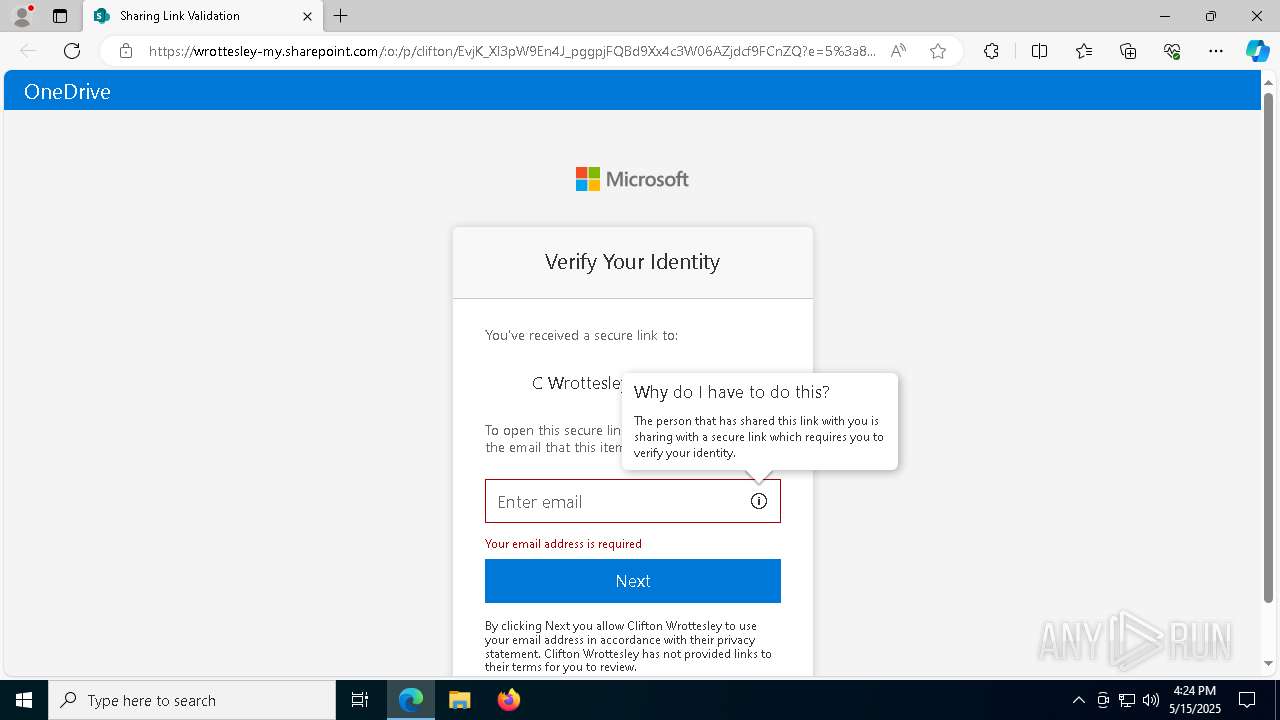Toggle Split screen icon in toolbar
1280x720 pixels.
[1039, 51]
